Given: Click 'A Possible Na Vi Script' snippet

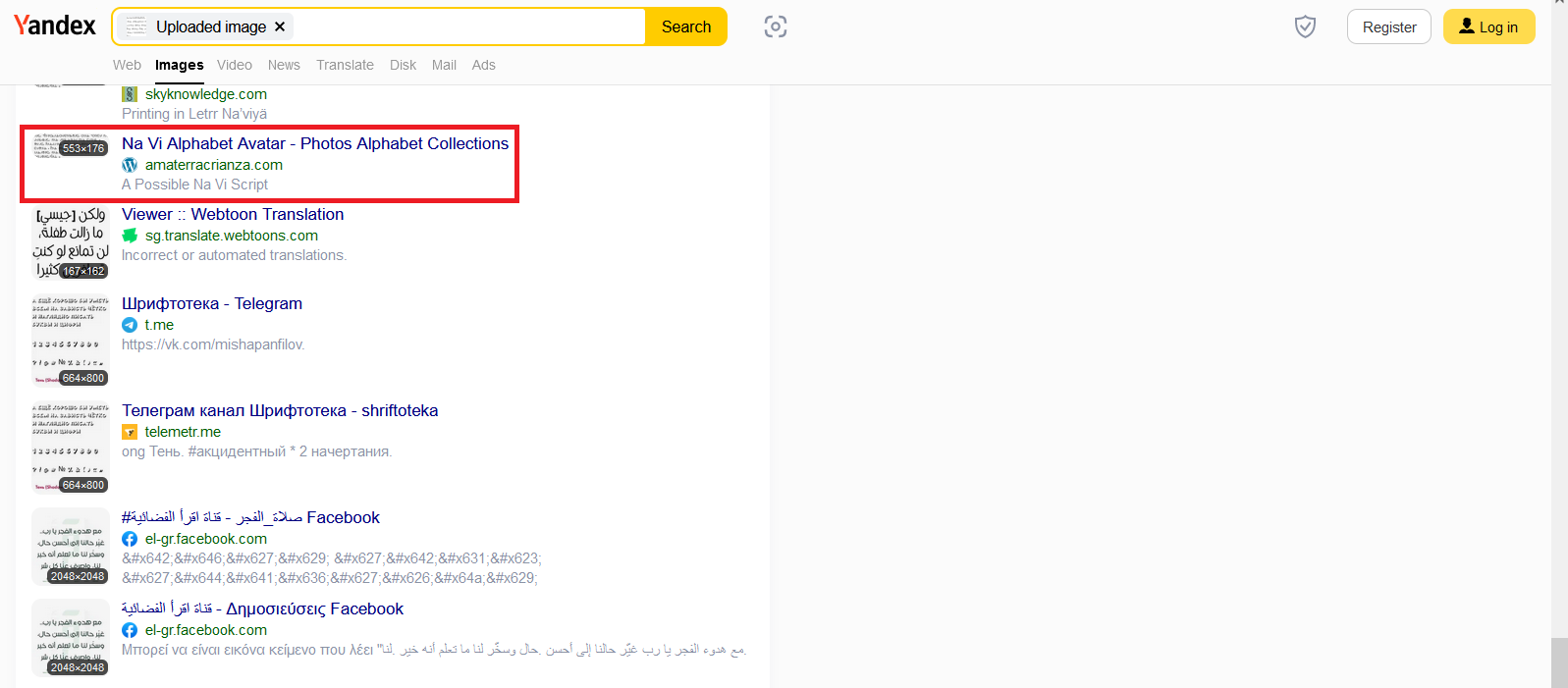Looking at the screenshot, I should click(194, 185).
